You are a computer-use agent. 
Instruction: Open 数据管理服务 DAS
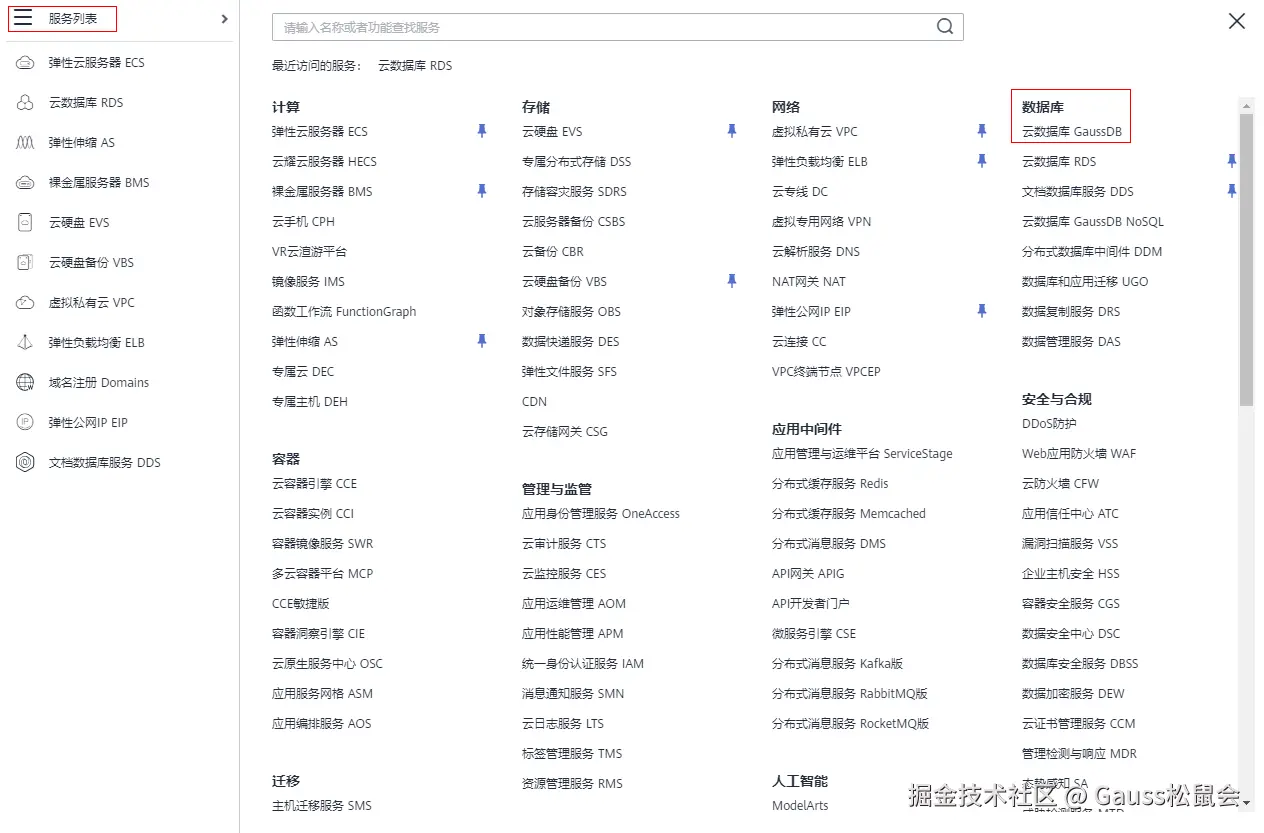(1071, 342)
